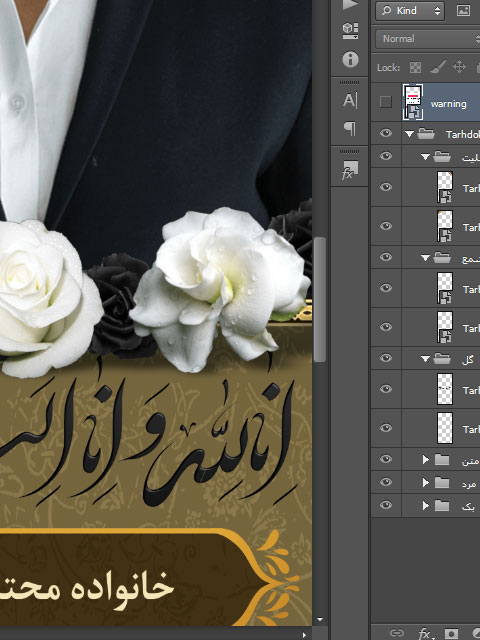480x640 pixels.
Task: Hide the گل group
Action: [386, 358]
